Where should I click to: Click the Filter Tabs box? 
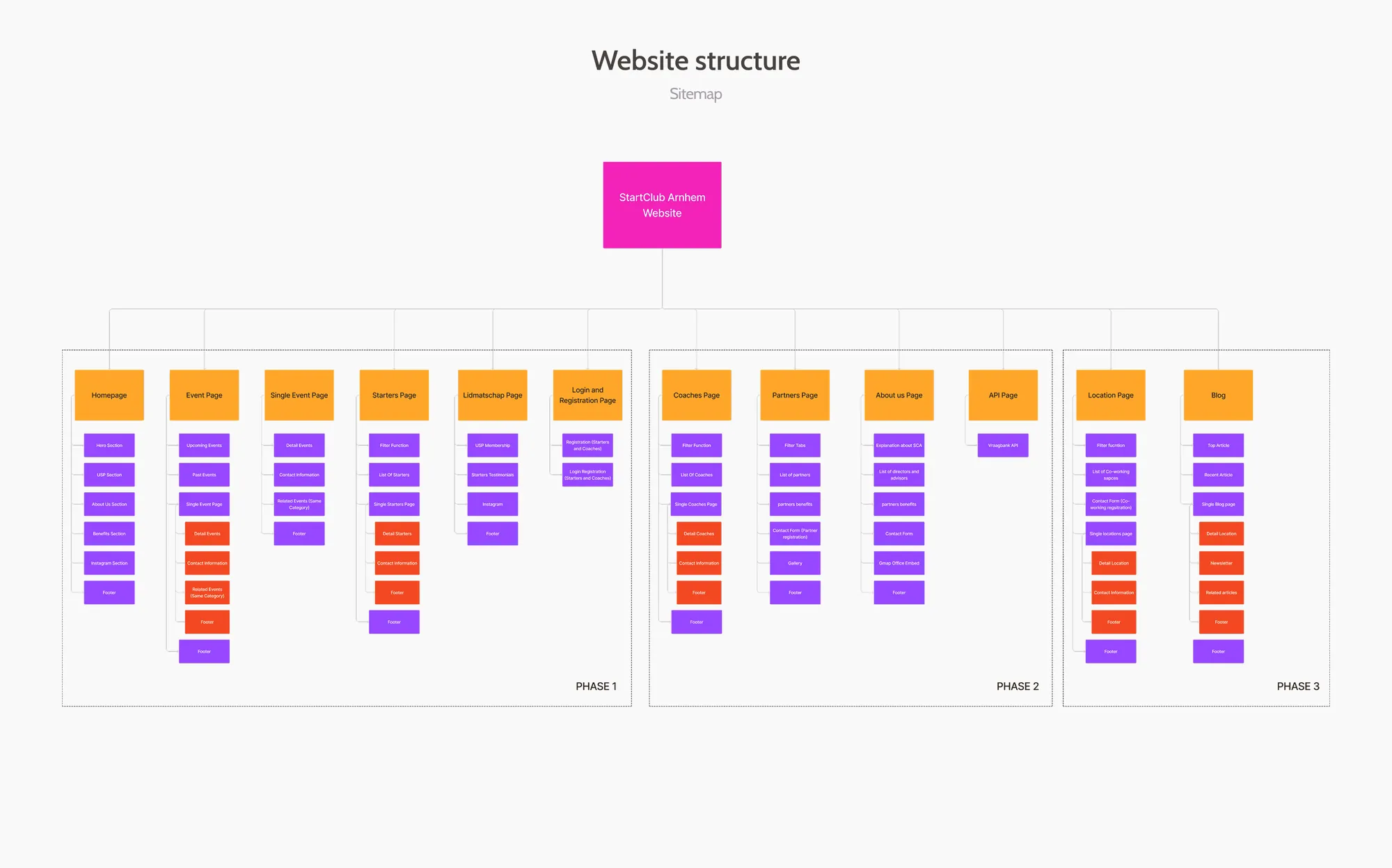pos(795,445)
